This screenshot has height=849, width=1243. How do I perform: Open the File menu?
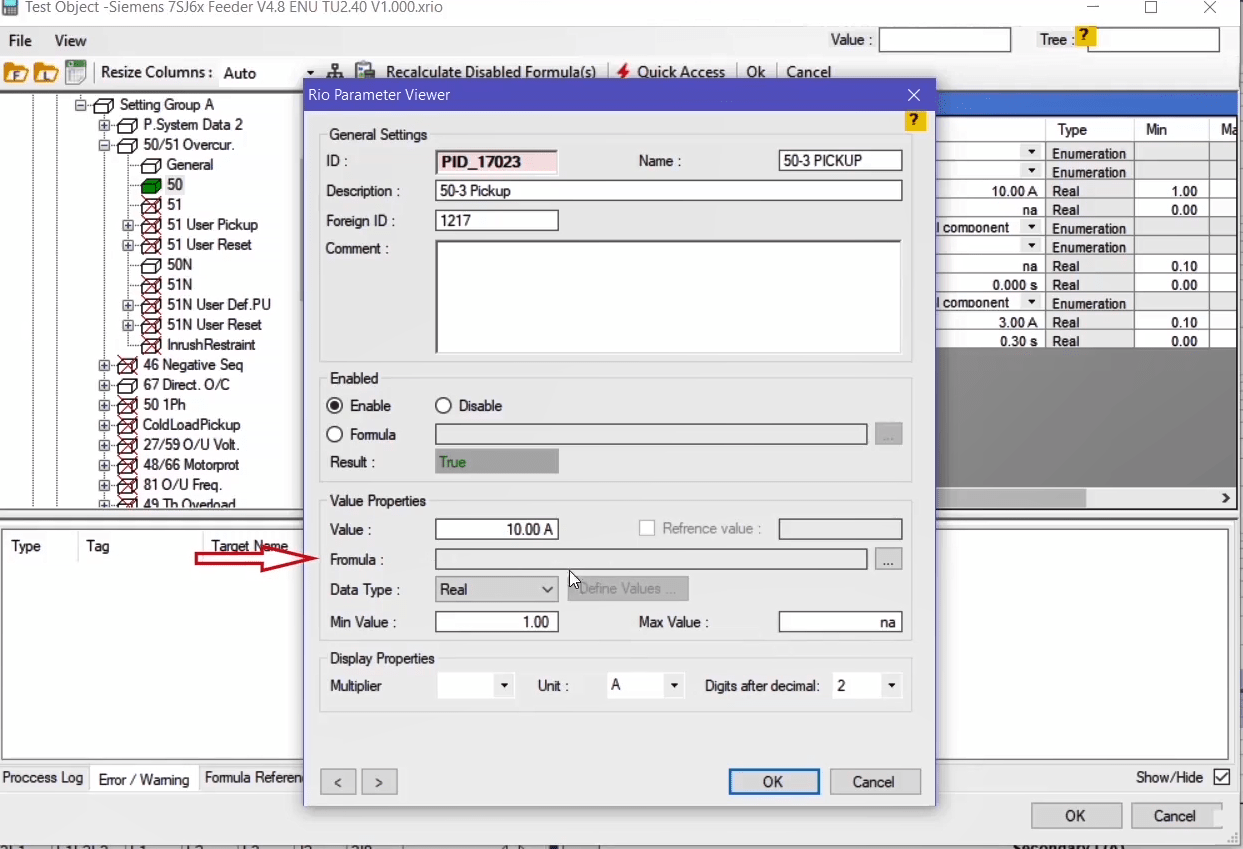click(20, 41)
